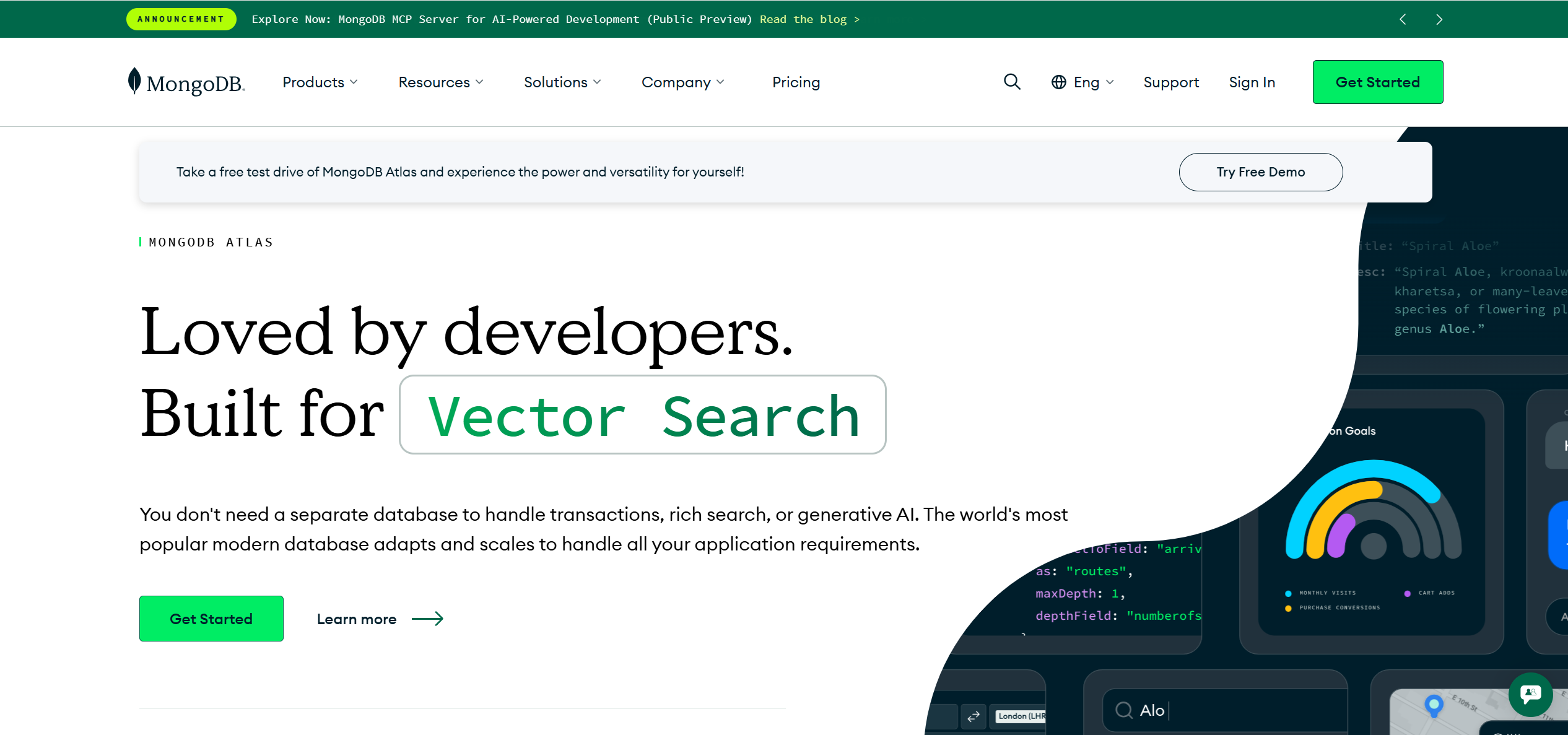Go to next announcement arrow
The height and width of the screenshot is (735, 1568).
click(1439, 19)
